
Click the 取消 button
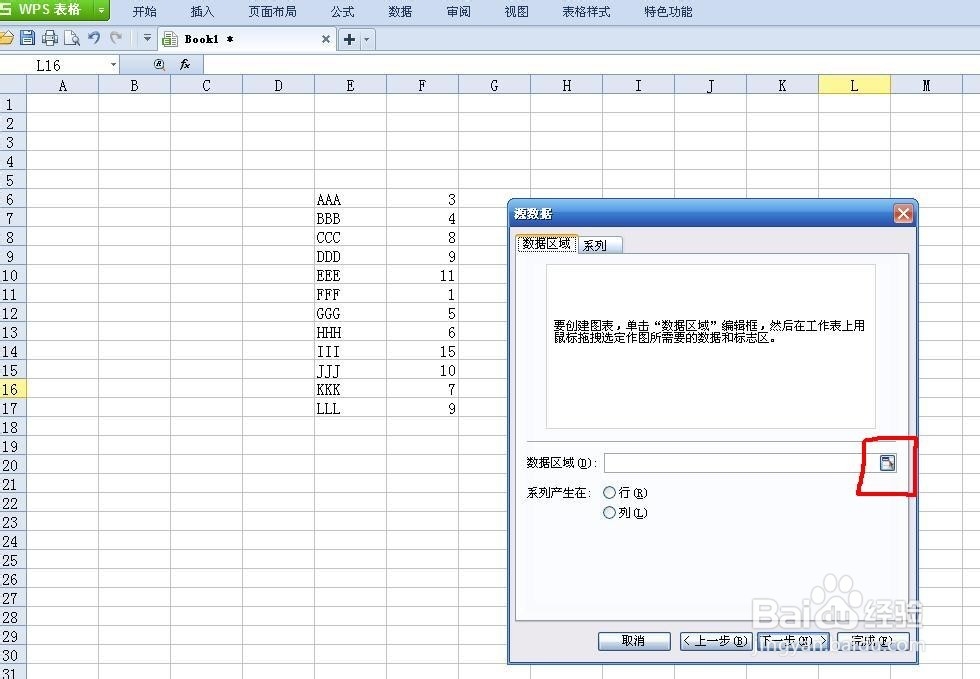(x=634, y=641)
